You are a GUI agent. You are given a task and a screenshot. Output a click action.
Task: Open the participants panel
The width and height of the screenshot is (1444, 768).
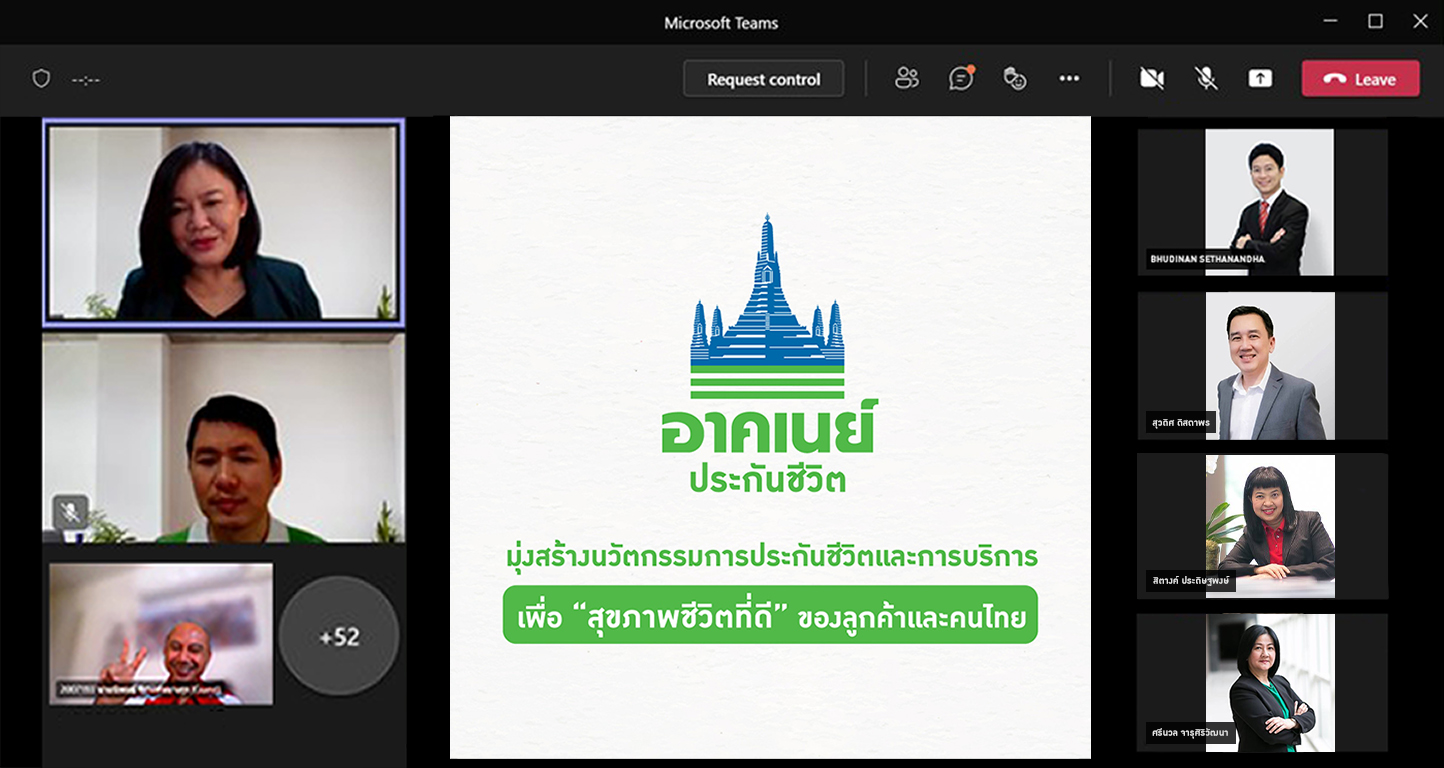point(906,79)
